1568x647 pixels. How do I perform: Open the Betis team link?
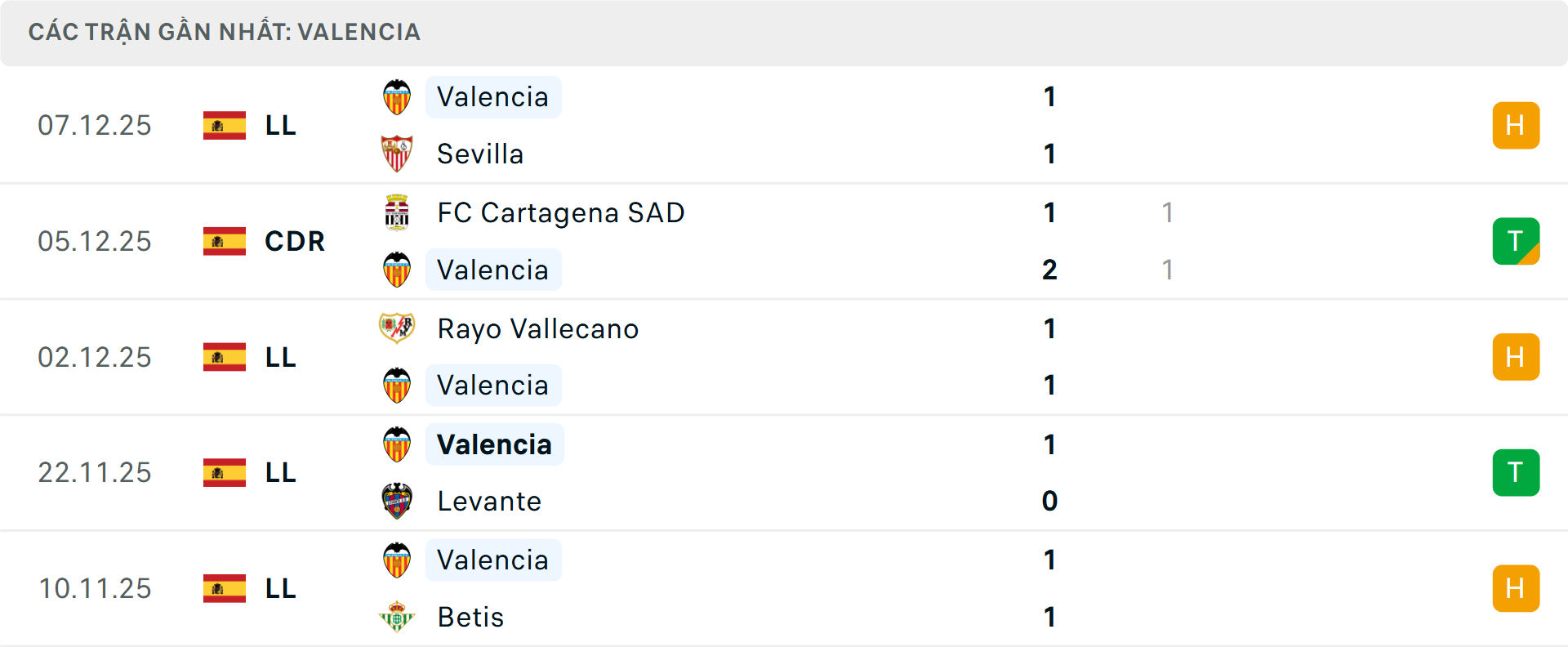click(470, 617)
